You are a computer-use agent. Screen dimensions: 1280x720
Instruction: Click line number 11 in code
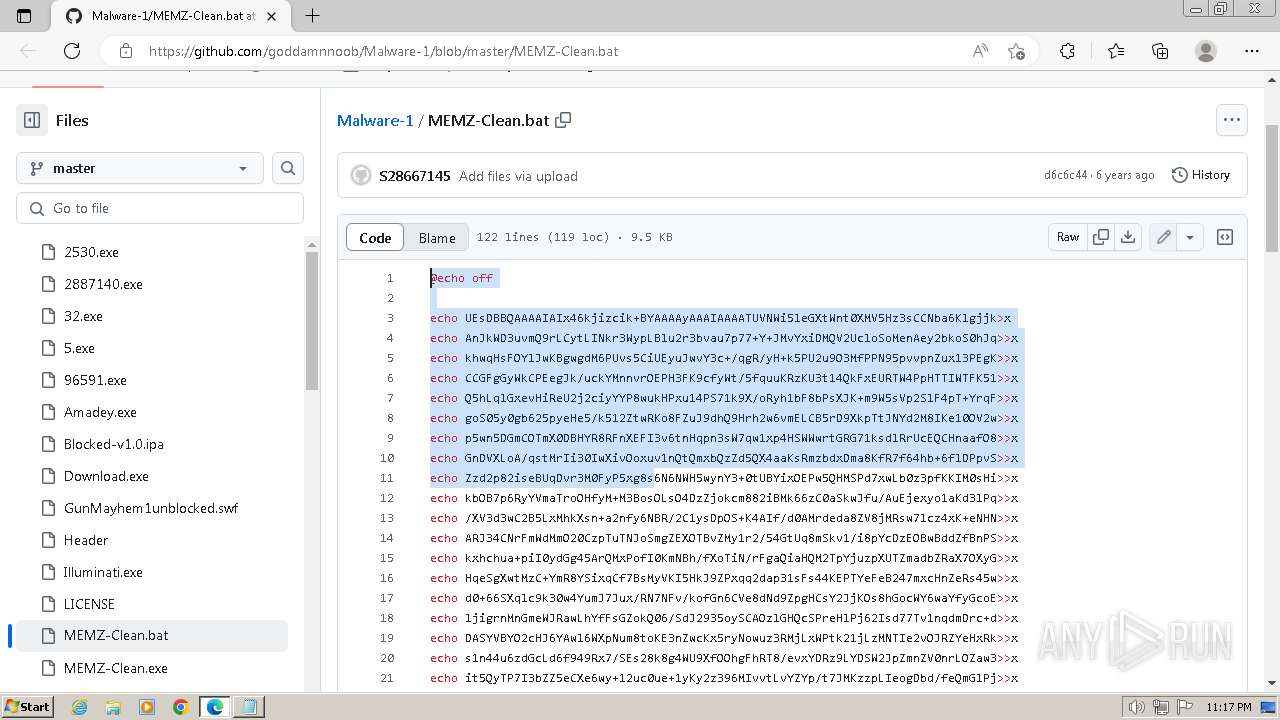pyautogui.click(x=387, y=478)
